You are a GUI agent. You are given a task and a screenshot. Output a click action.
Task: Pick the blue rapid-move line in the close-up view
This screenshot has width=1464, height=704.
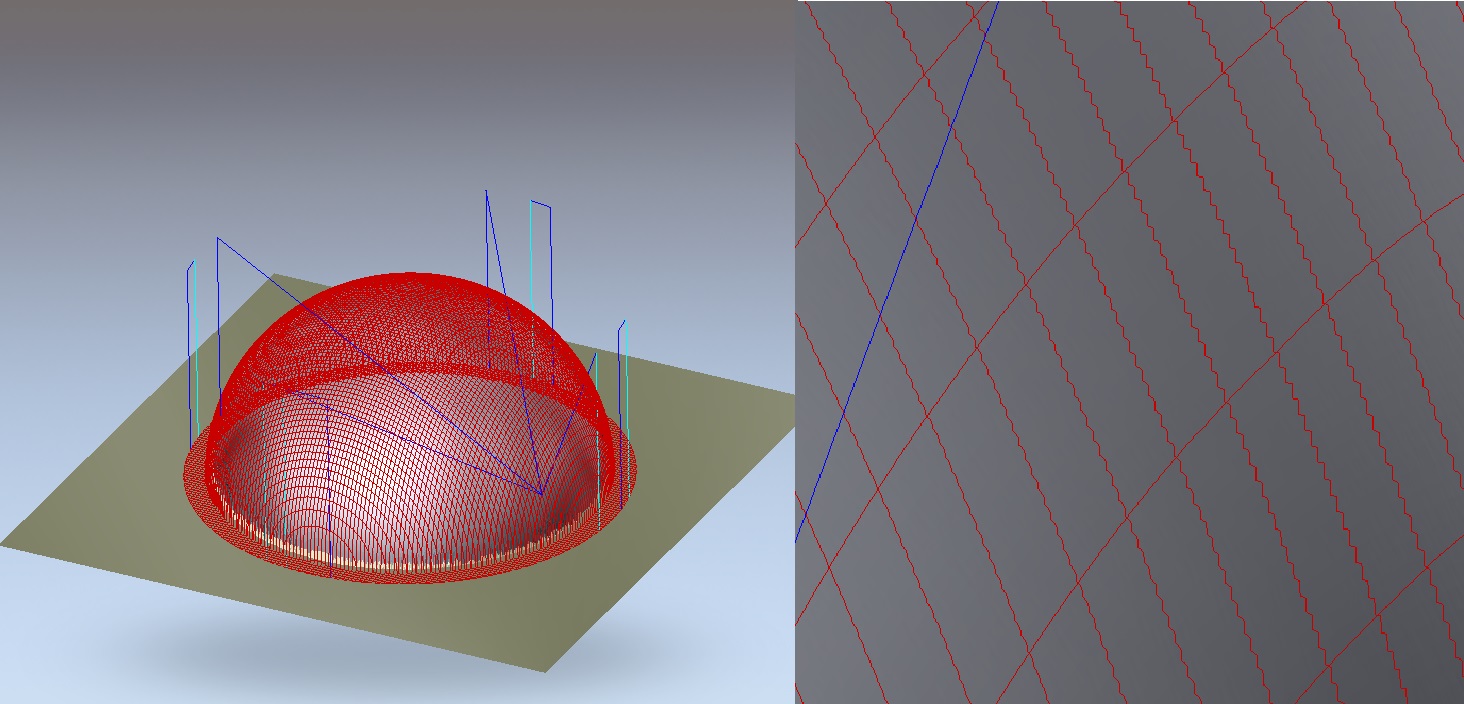897,270
